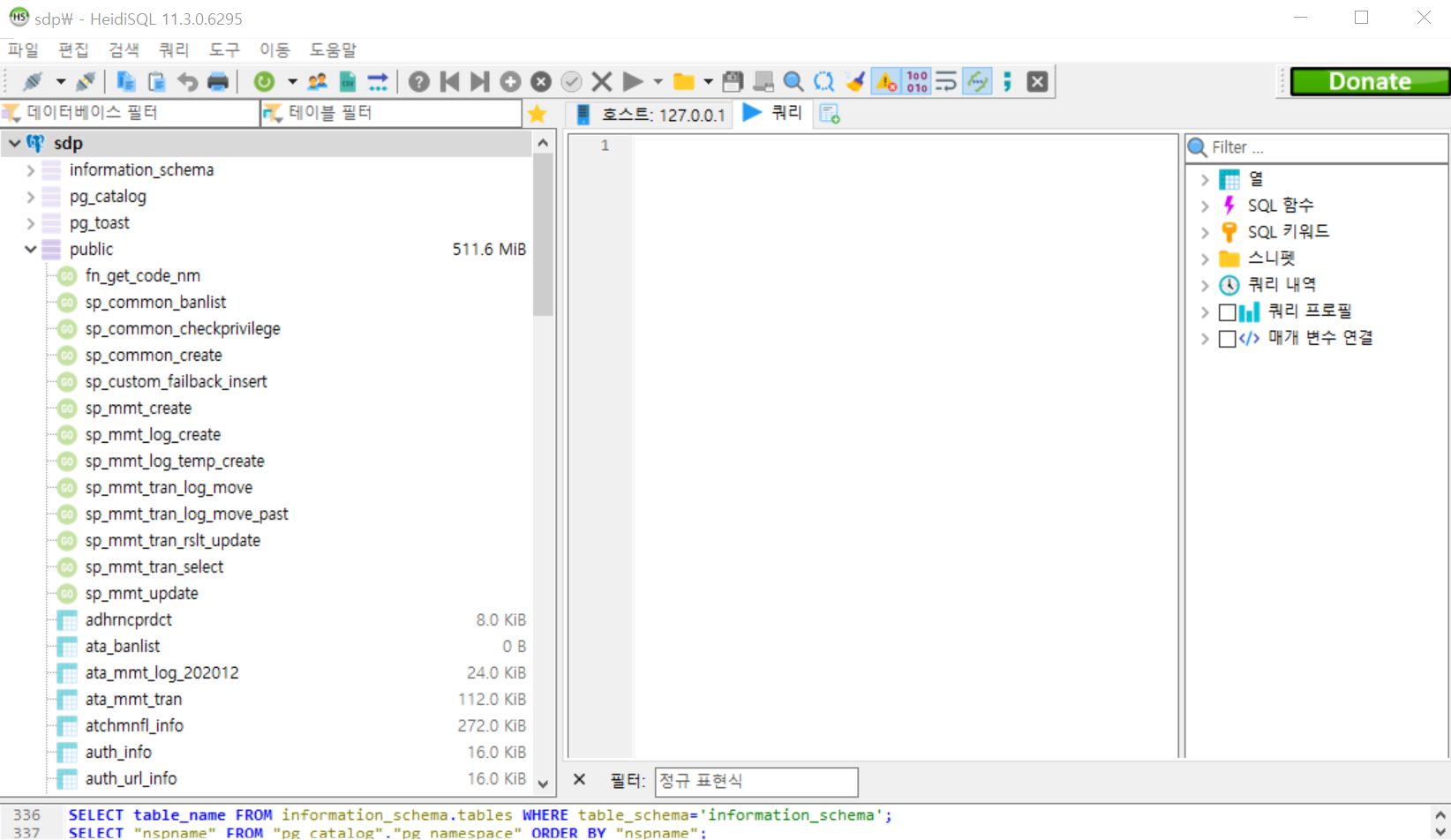Click the disconnect session icon

point(86,82)
